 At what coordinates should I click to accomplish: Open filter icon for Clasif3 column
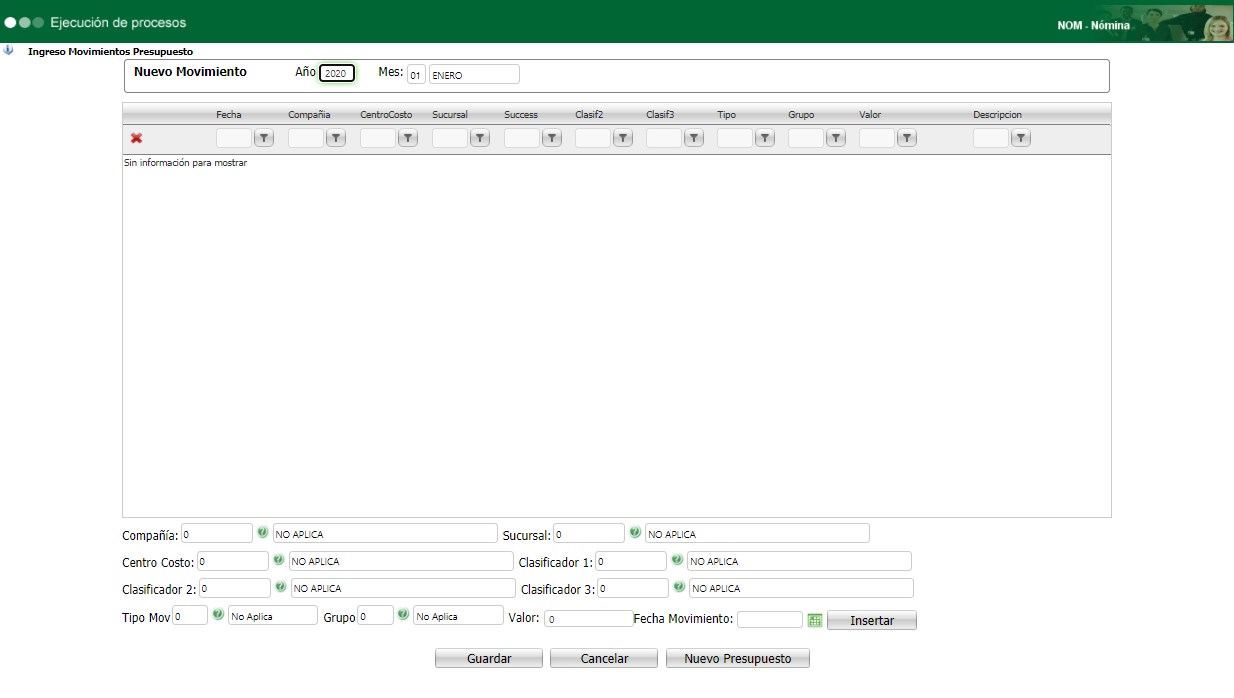pyautogui.click(x=694, y=138)
